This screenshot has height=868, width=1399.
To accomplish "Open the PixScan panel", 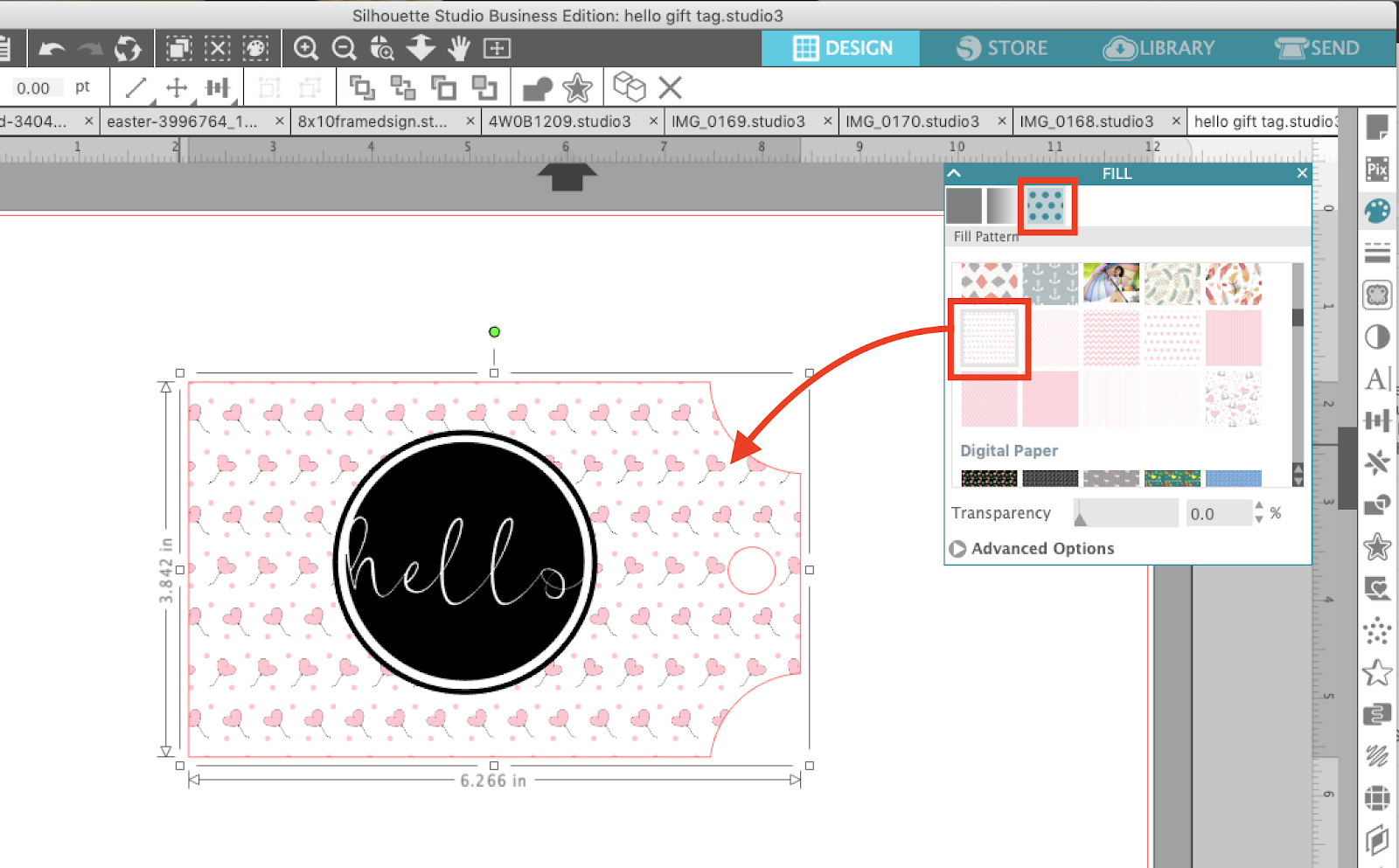I will point(1377,170).
